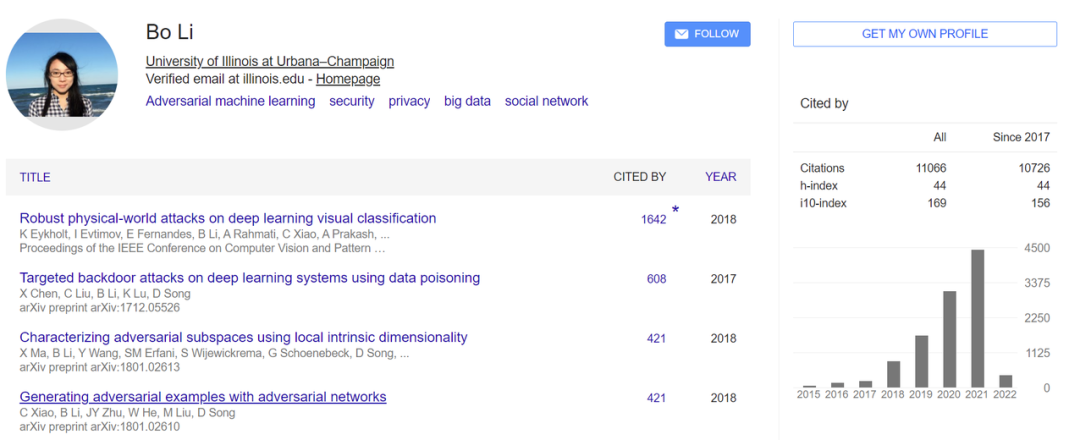The width and height of the screenshot is (1080, 440).
Task: Sort publications by Cited By header
Action: coord(639,177)
